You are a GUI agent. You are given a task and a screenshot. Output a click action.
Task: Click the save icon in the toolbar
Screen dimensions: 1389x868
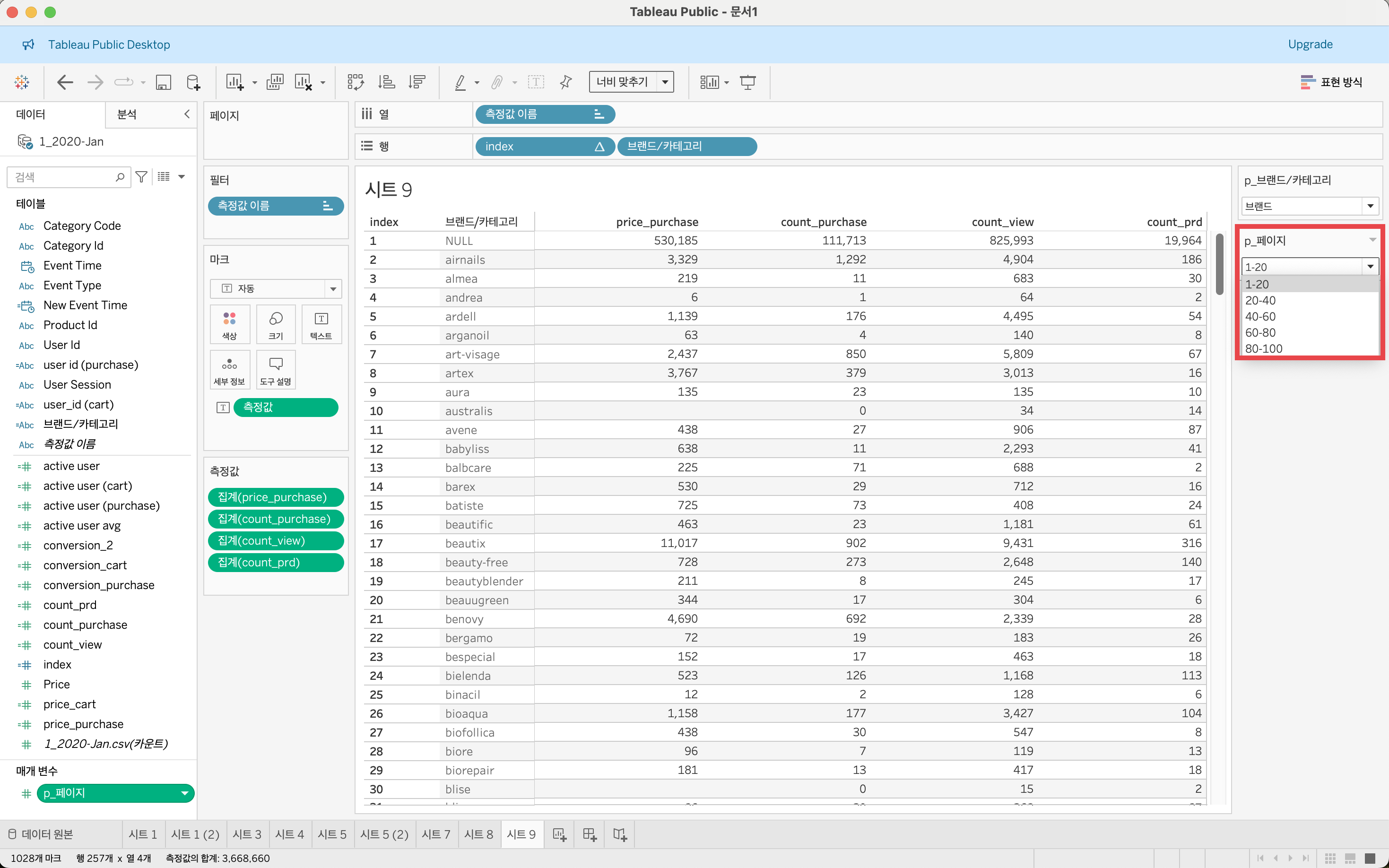(164, 82)
